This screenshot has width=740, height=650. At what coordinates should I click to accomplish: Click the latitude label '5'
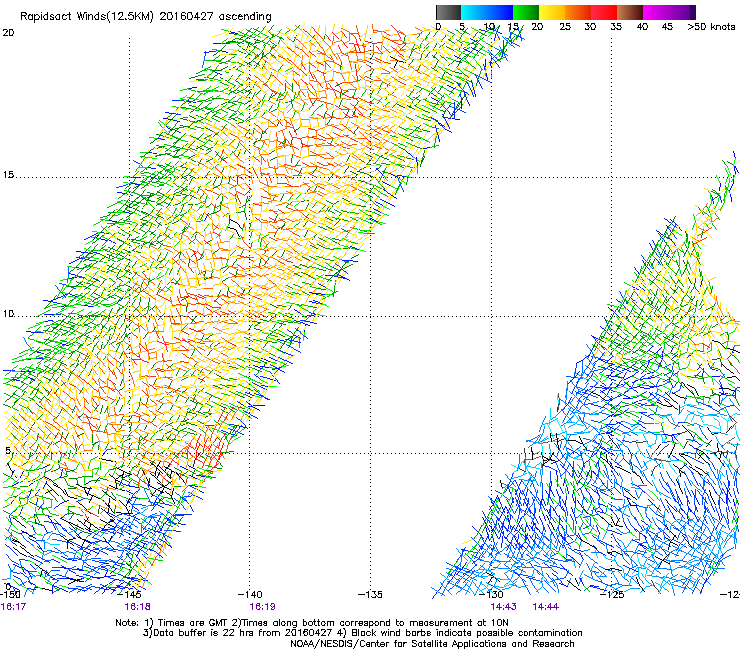8,451
